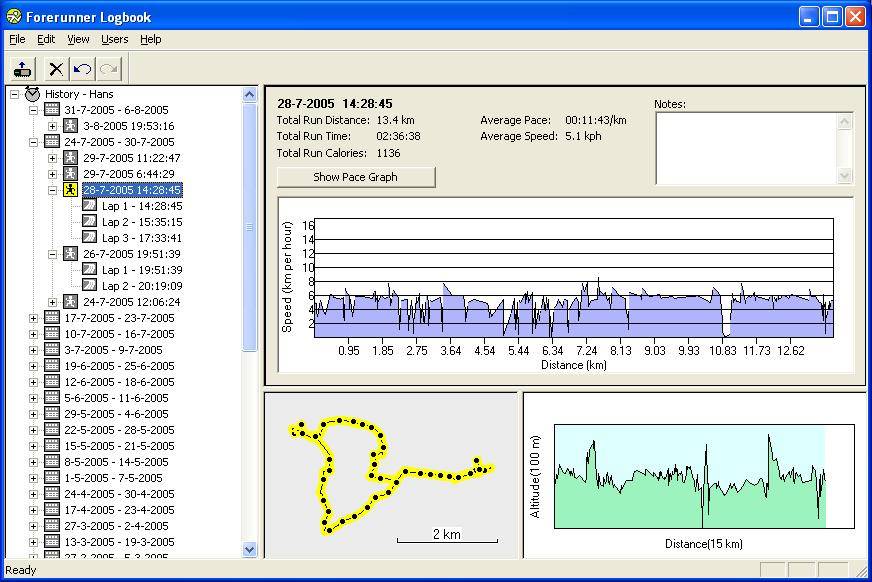Image resolution: width=872 pixels, height=582 pixels.
Task: Click the calendar icon for week 31-7-2005 - 6-8-2005
Action: click(x=52, y=110)
